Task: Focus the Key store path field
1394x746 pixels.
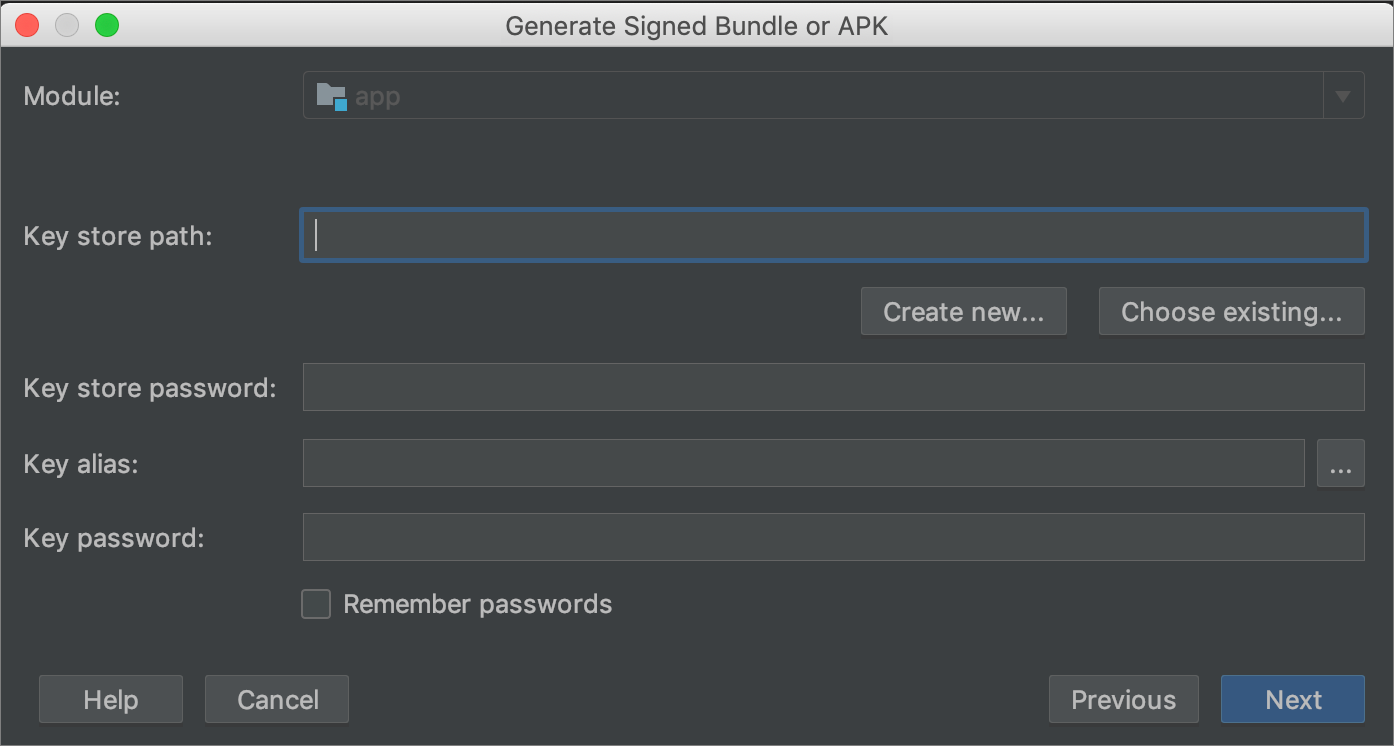Action: point(833,235)
